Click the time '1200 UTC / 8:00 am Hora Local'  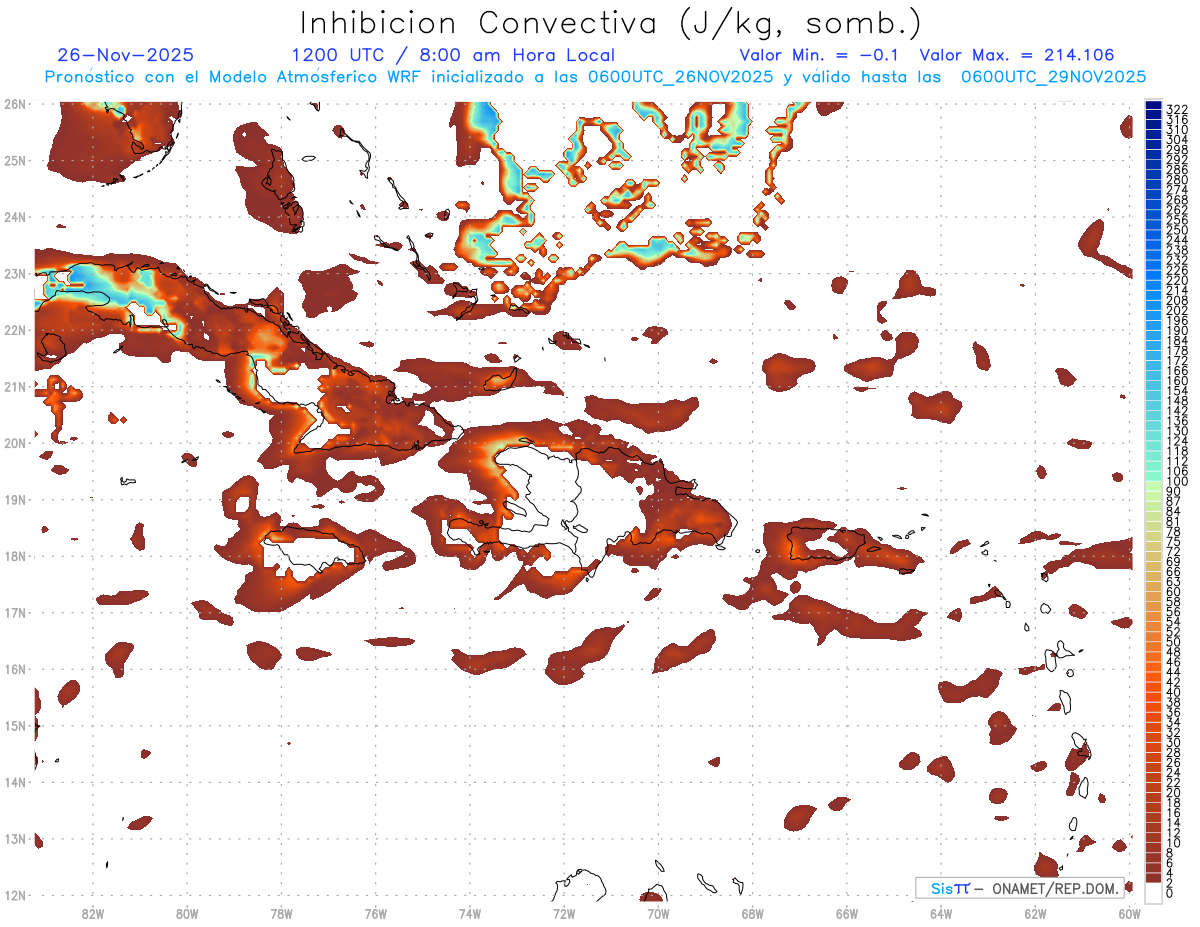pyautogui.click(x=453, y=55)
